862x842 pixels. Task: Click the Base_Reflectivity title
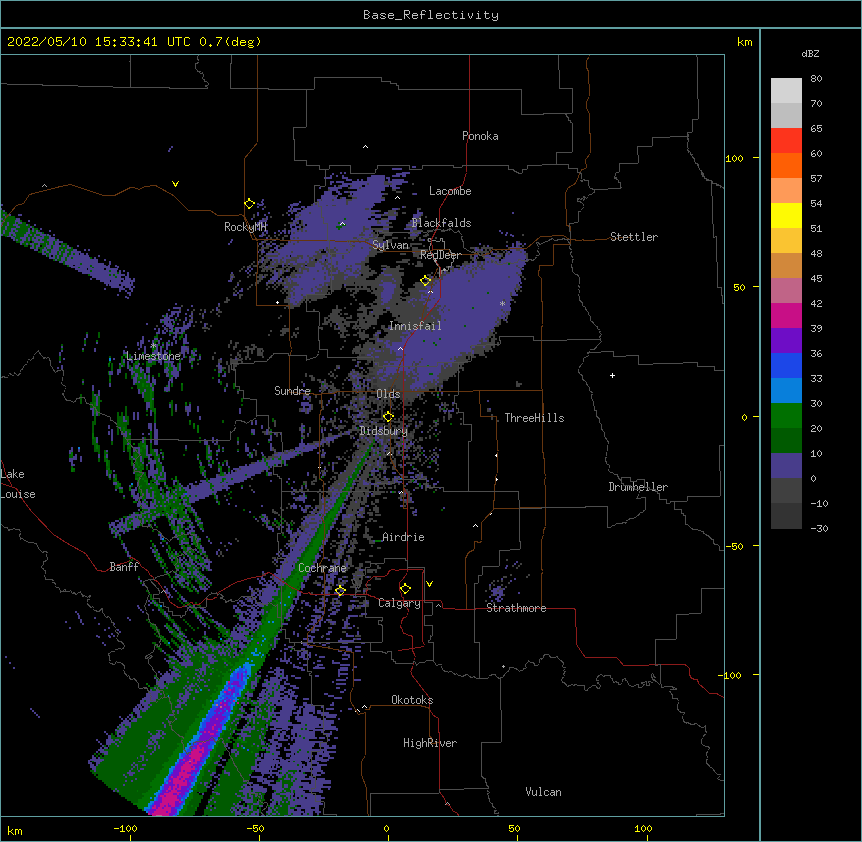(431, 15)
